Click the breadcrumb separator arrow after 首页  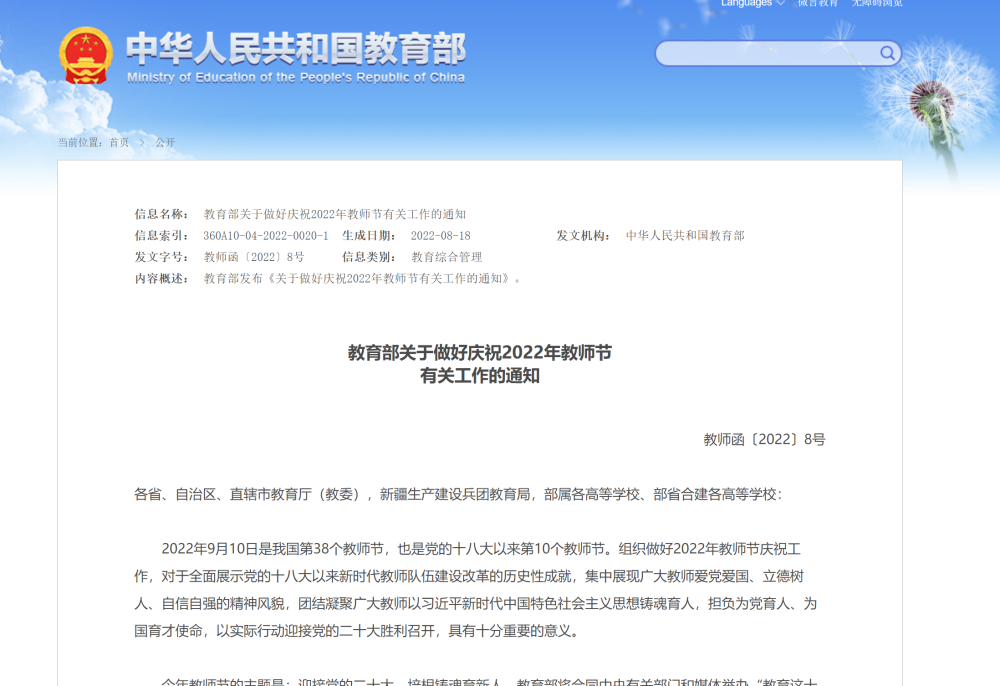[142, 142]
